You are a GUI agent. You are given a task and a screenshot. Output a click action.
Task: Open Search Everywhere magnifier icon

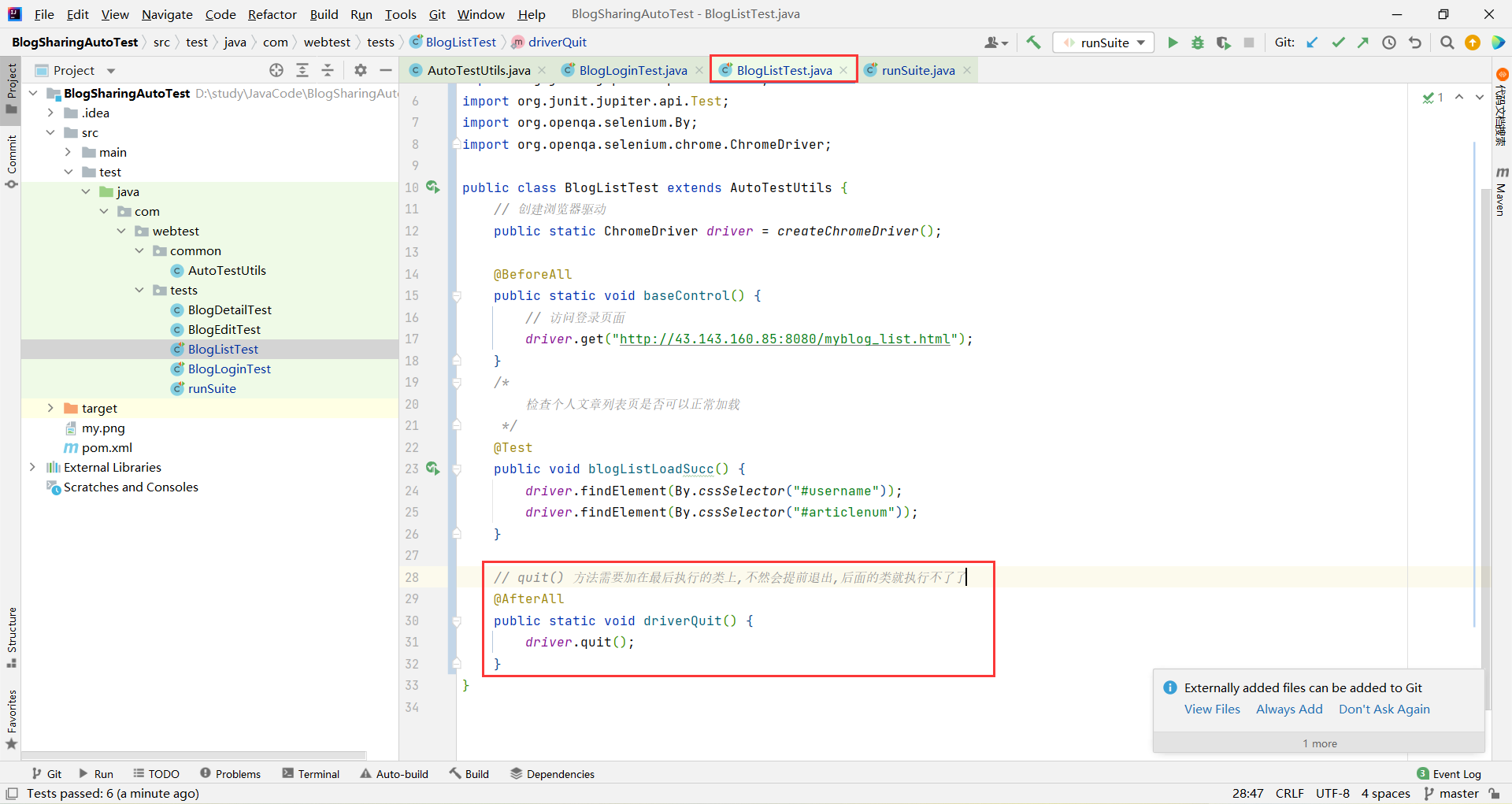1447,43
